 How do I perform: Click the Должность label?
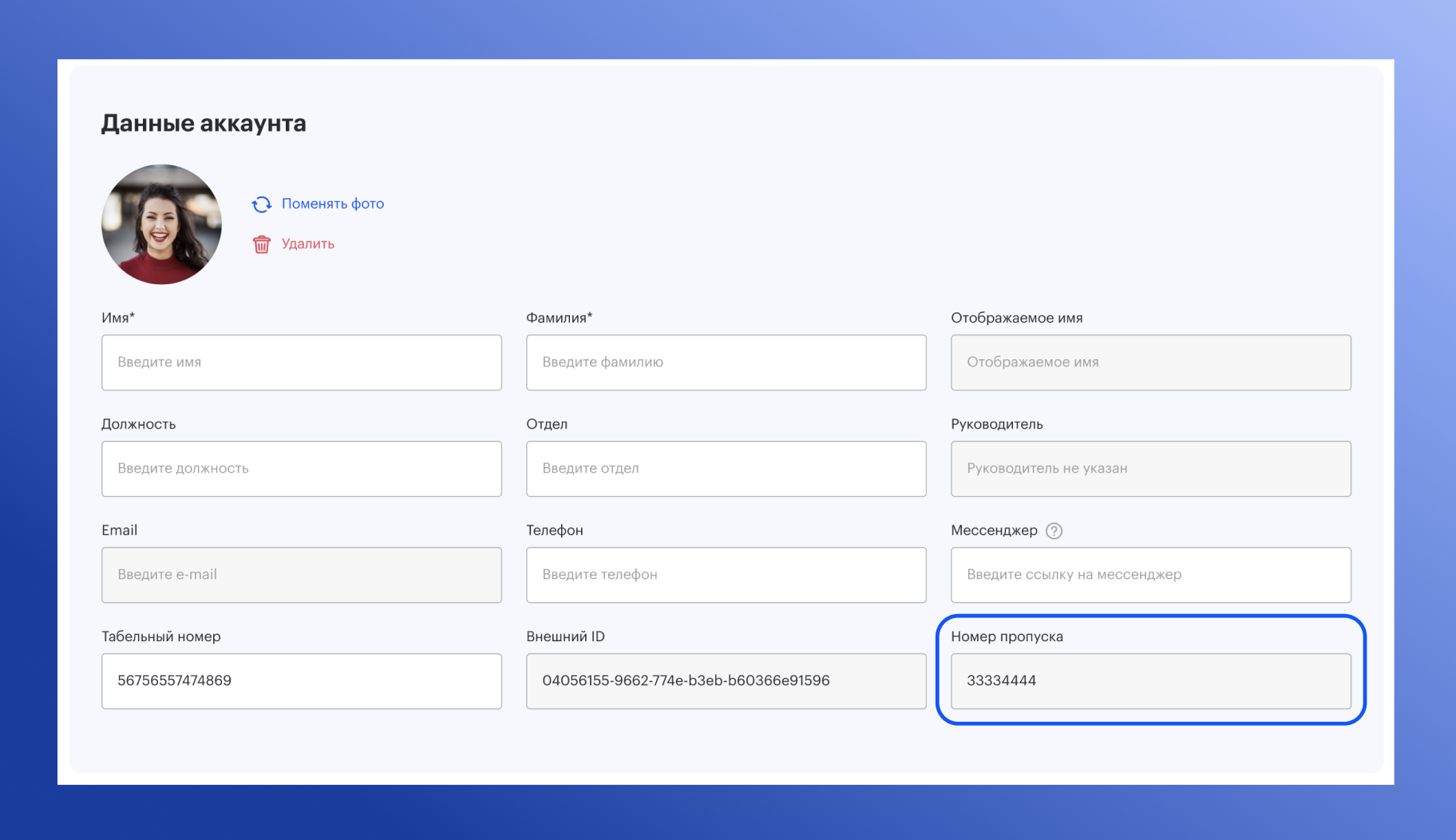(x=139, y=425)
